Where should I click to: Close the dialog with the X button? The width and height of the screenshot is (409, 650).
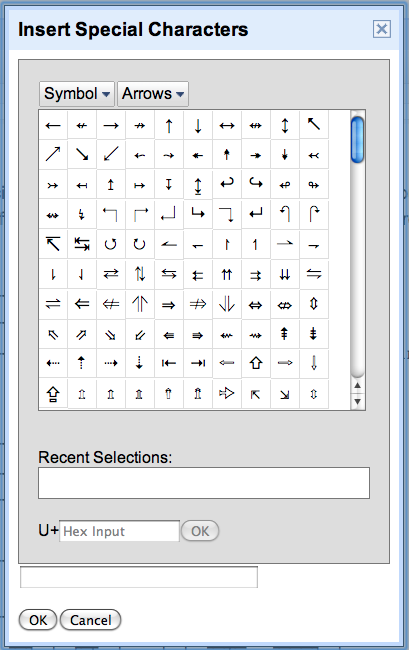382,29
